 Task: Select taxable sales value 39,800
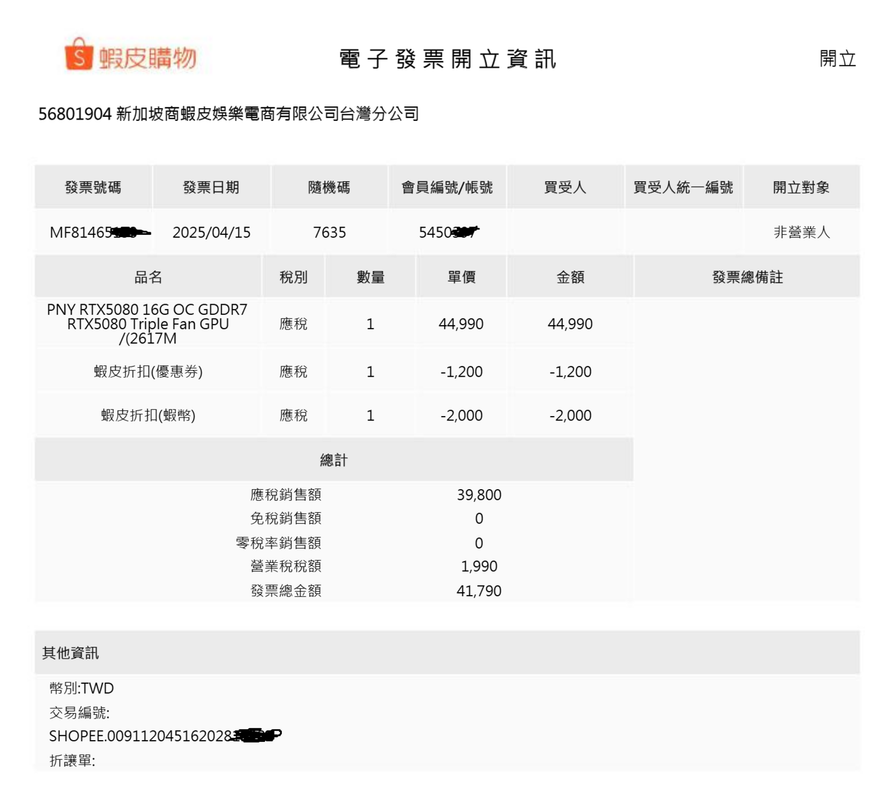tap(479, 495)
